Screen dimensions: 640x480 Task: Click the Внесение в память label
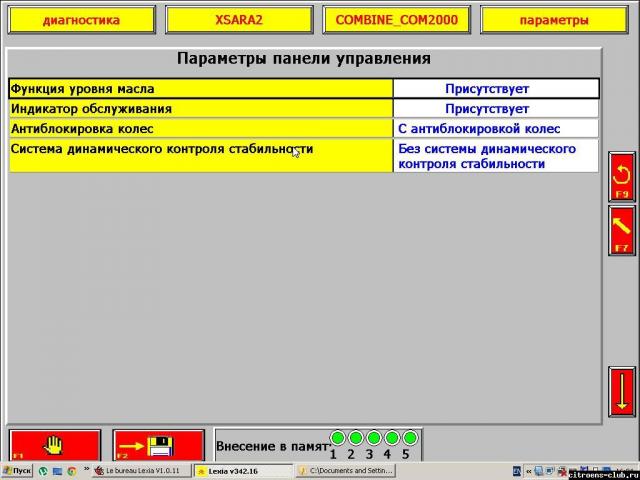coord(272,446)
